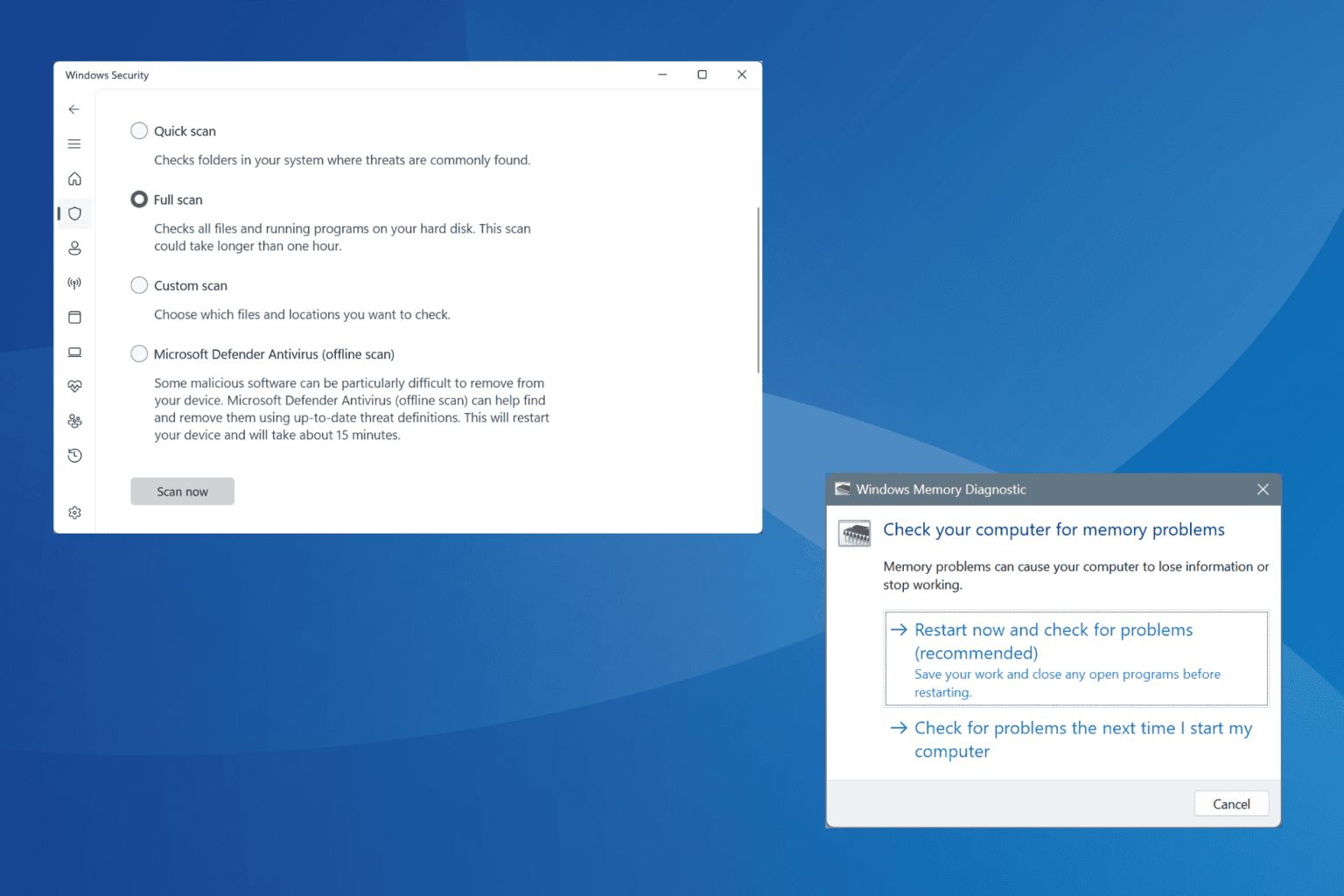Click the 'Windows Memory Diagnostic' title text
Screen dimensions: 1344x896
point(941,489)
